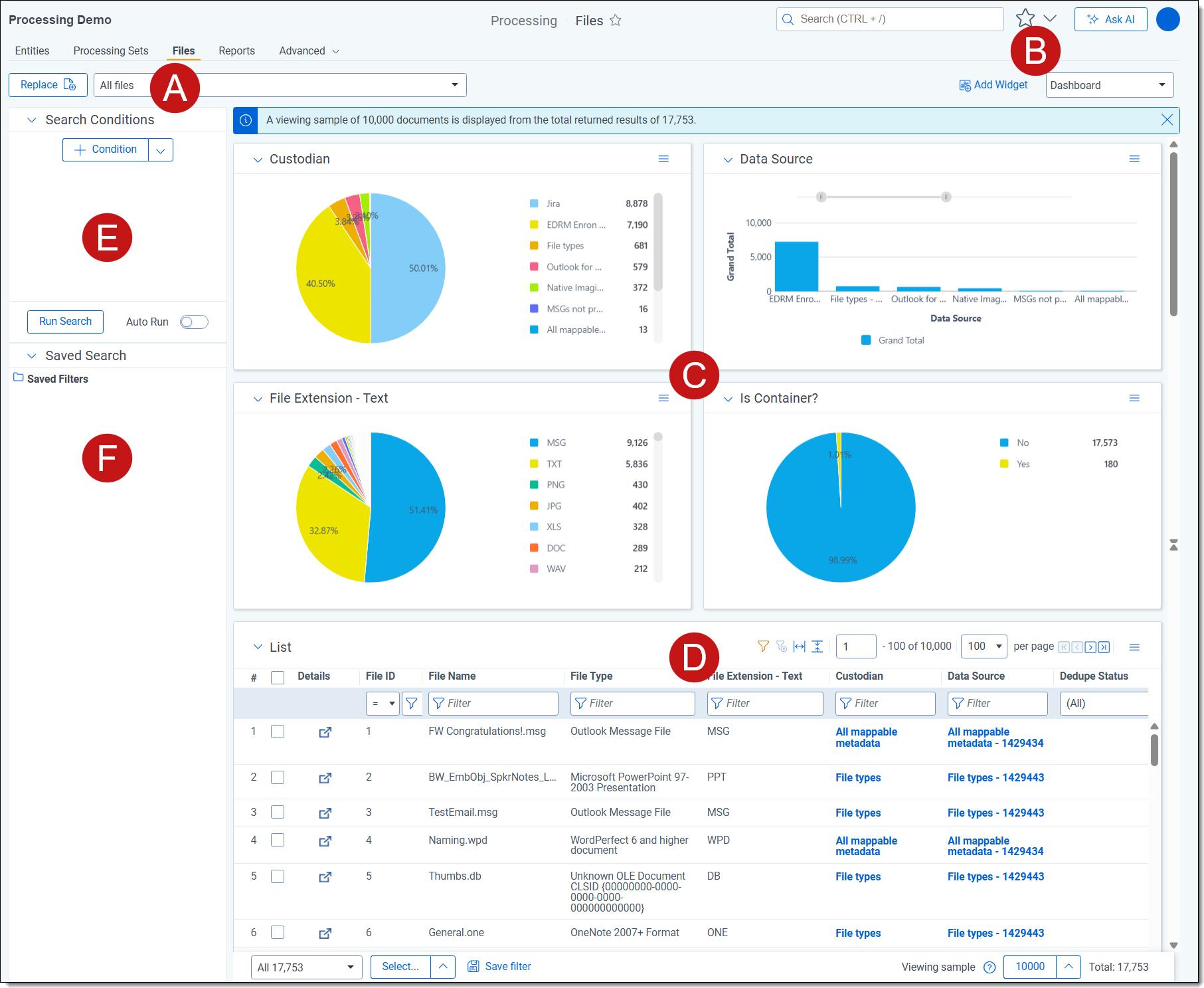Image resolution: width=1204 pixels, height=988 pixels.
Task: Click the Viewing sample help icon
Action: click(989, 967)
